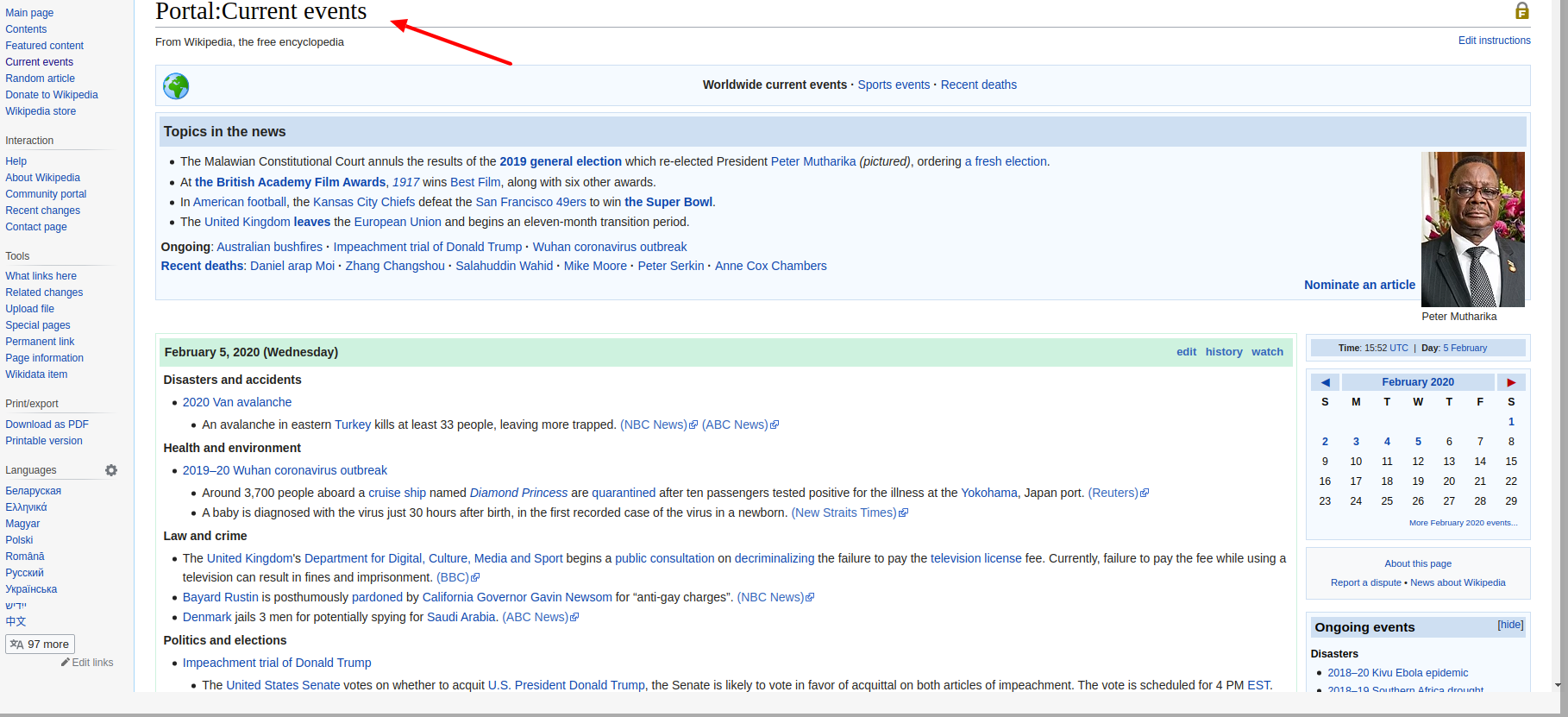The width and height of the screenshot is (1568, 717).
Task: Open More February 2020 events link
Action: coord(1463,523)
